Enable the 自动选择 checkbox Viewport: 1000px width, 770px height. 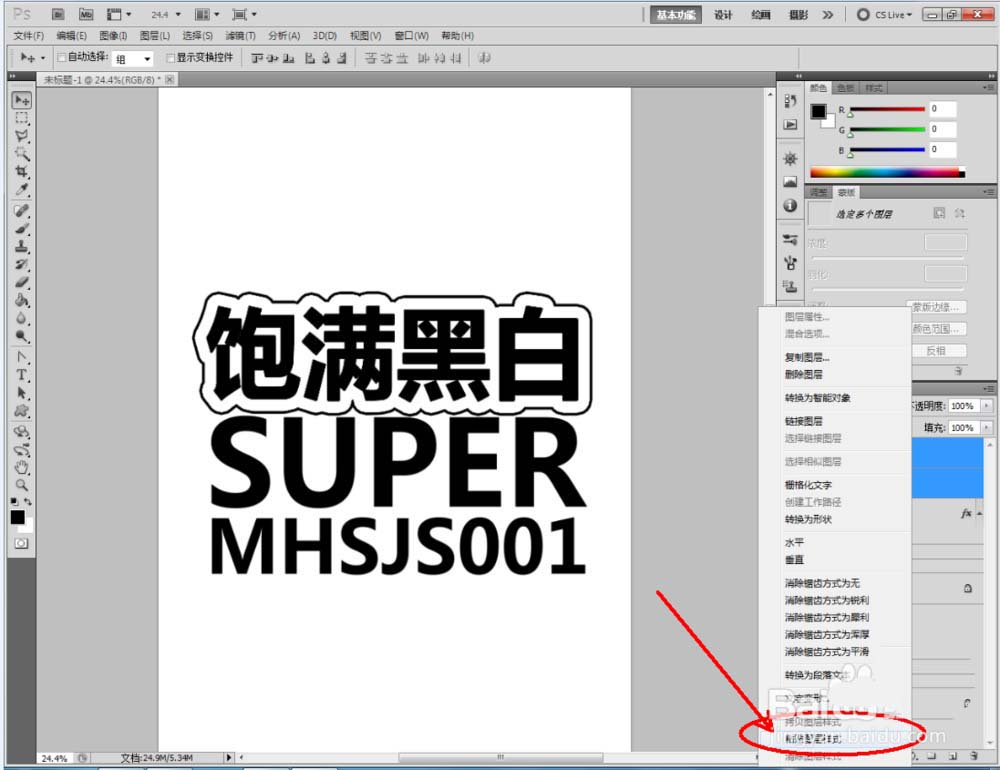[x=60, y=58]
